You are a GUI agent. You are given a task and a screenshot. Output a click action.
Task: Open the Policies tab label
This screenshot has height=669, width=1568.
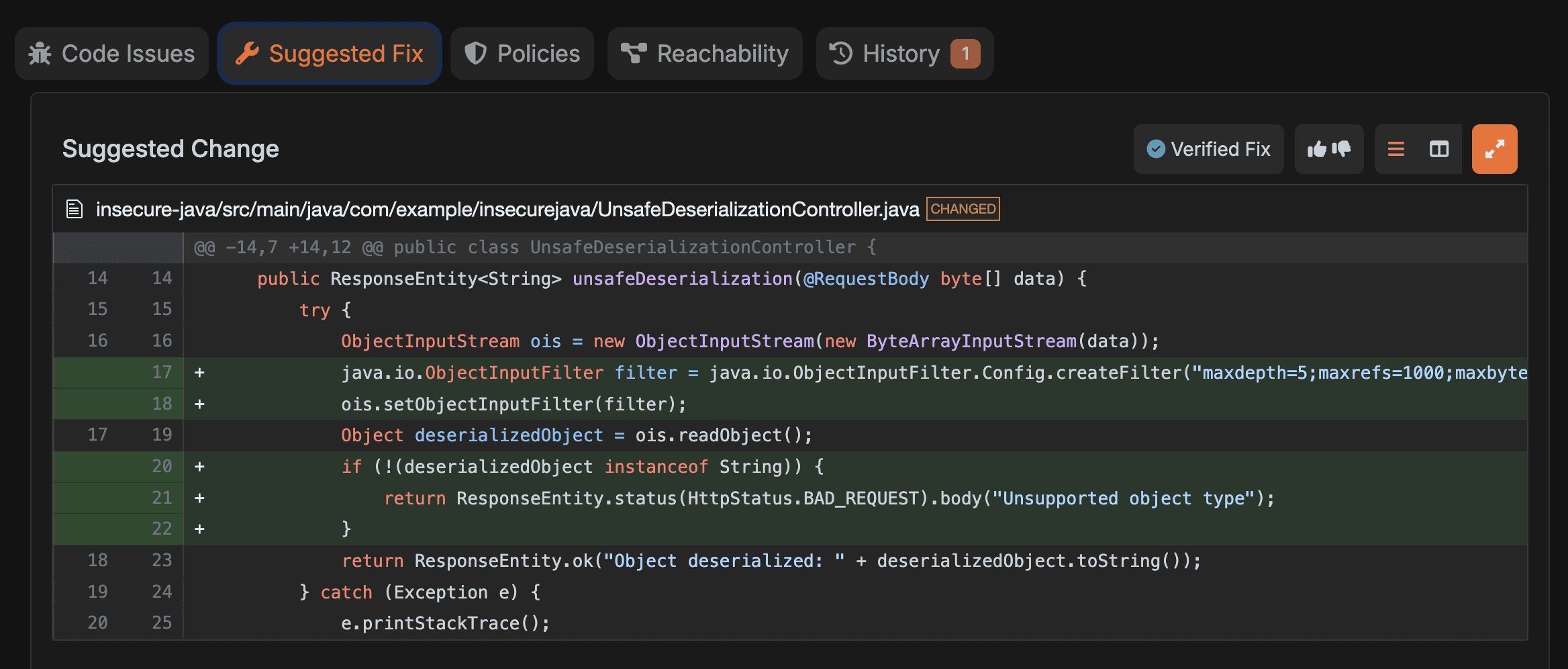point(538,54)
